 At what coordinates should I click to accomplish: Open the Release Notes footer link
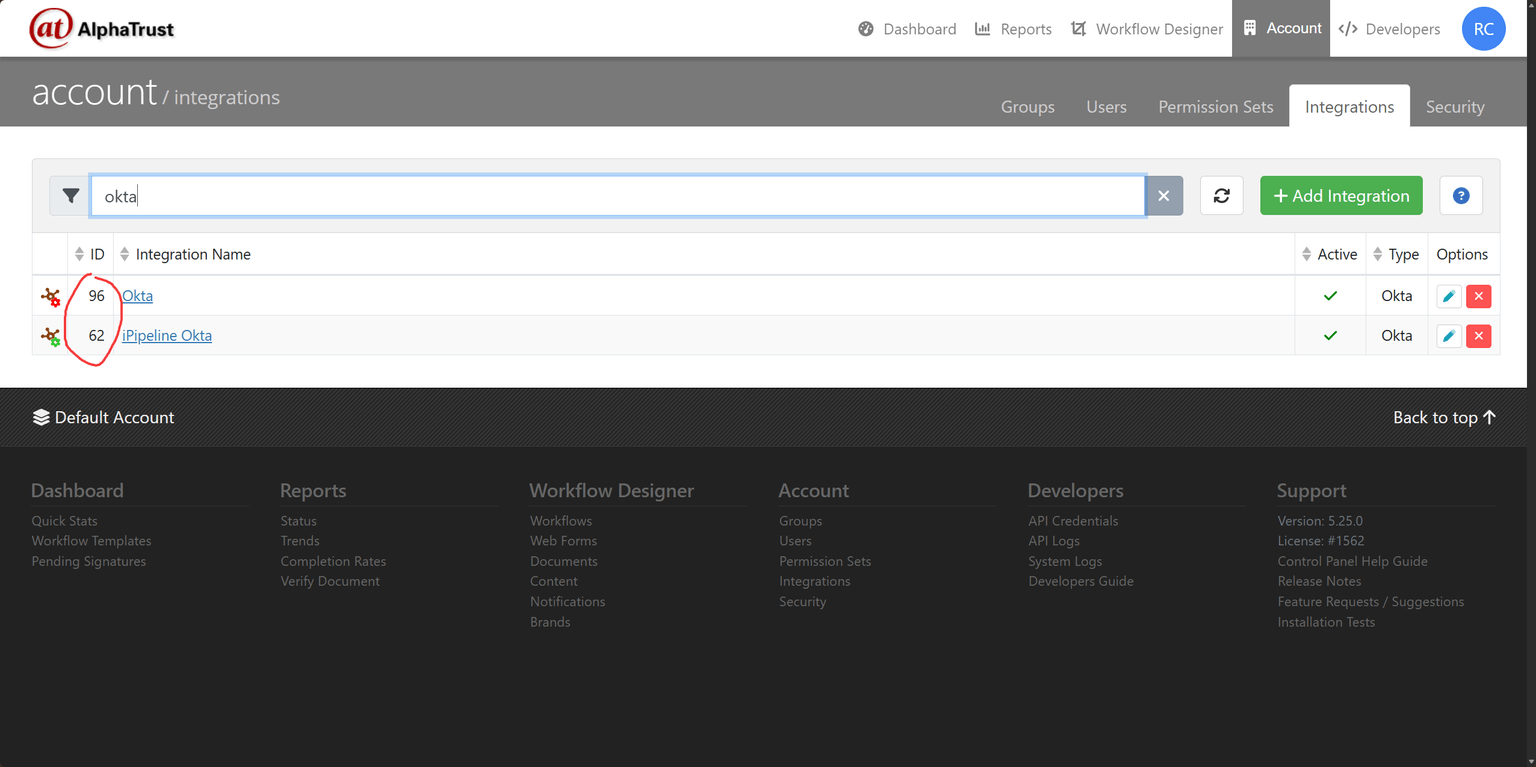[1319, 581]
